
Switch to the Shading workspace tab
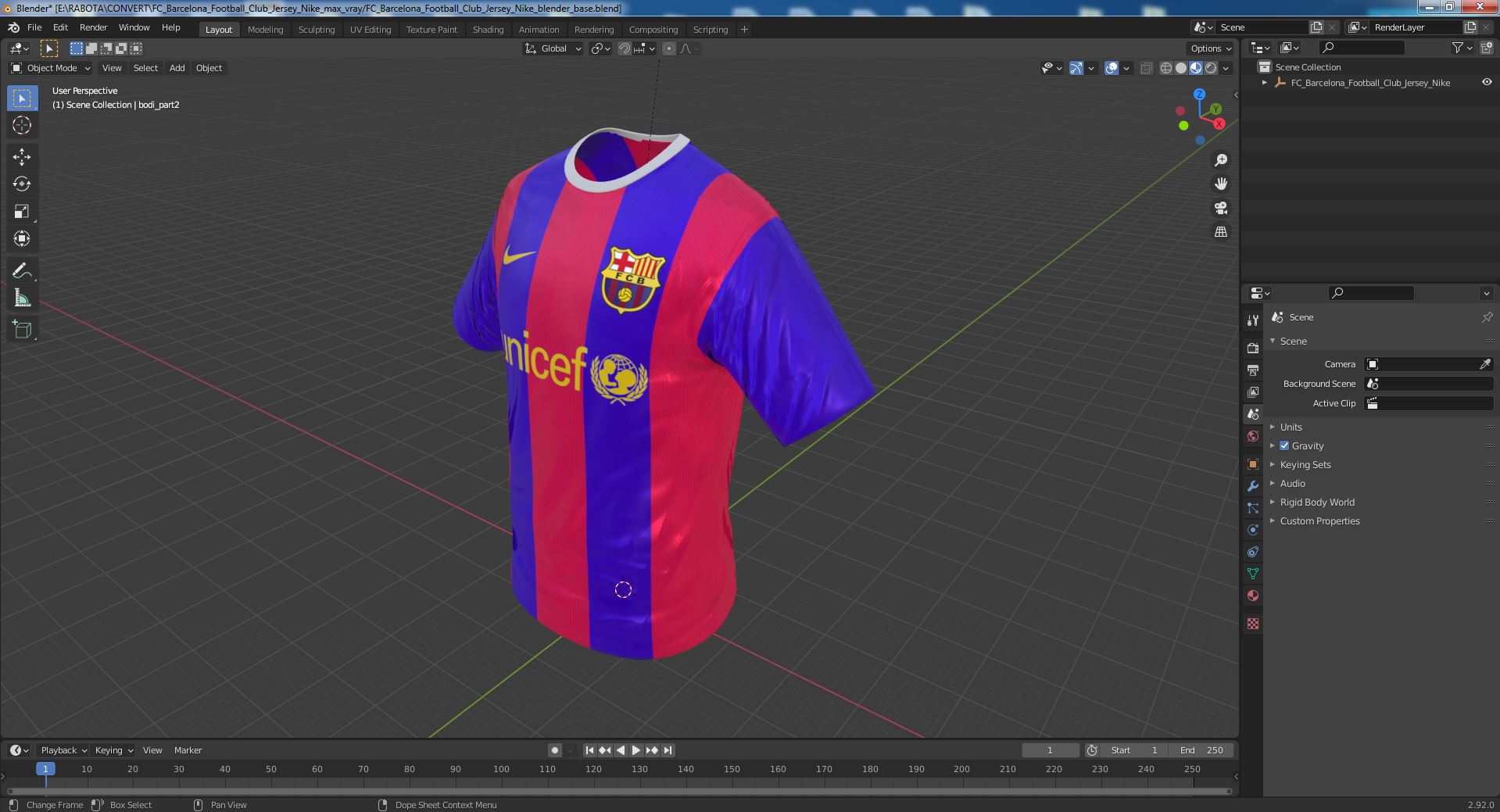pos(488,30)
